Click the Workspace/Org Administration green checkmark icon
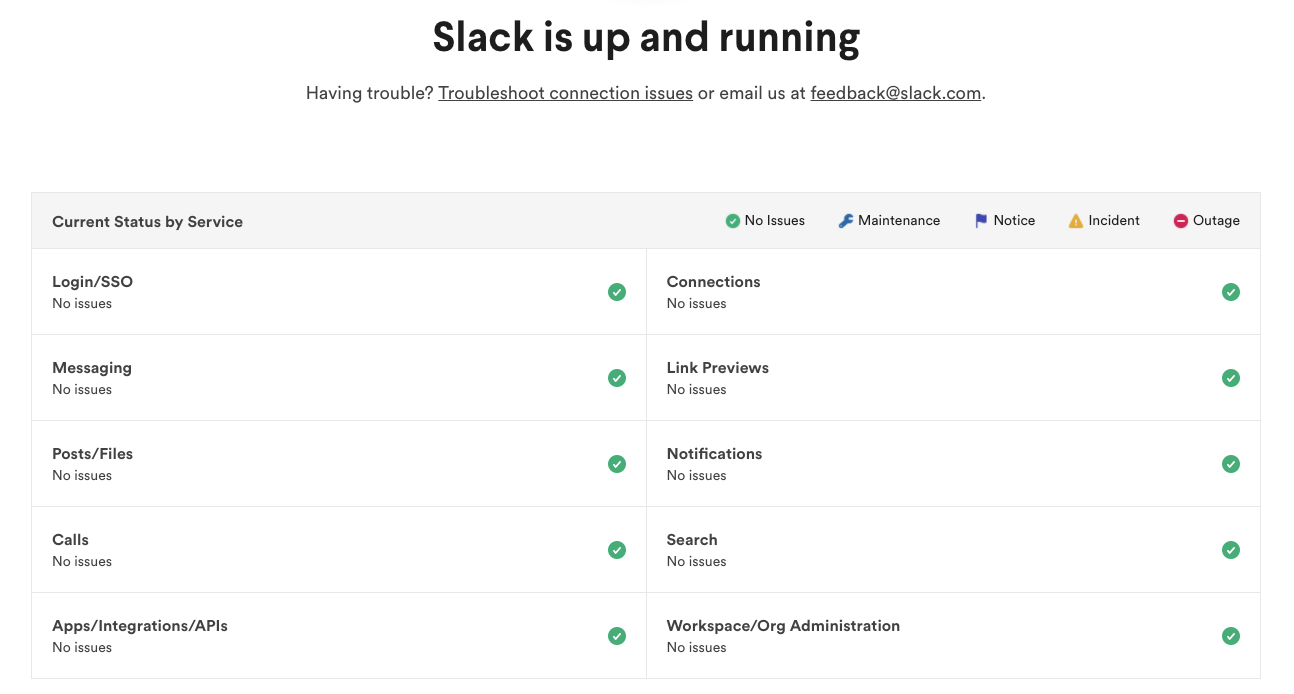 click(1231, 636)
